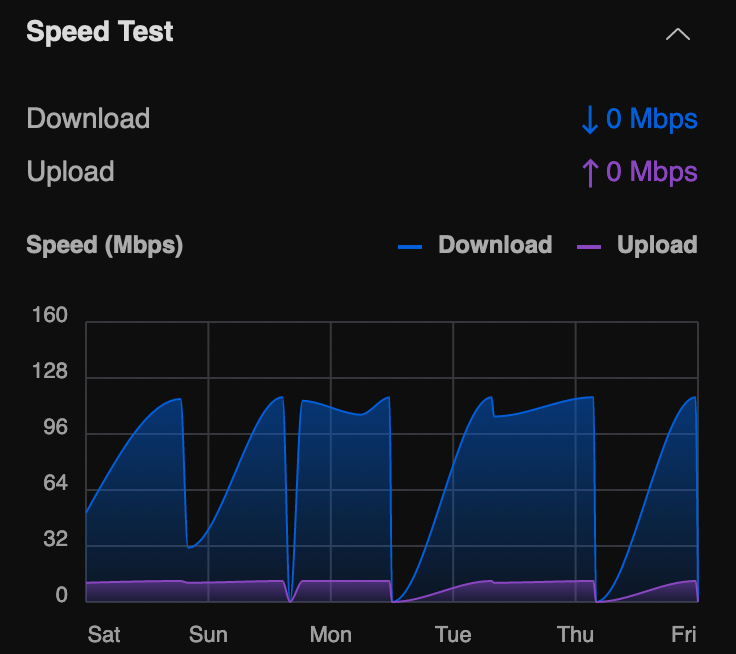
Task: Click the Fri label on chart axis
Action: (684, 634)
